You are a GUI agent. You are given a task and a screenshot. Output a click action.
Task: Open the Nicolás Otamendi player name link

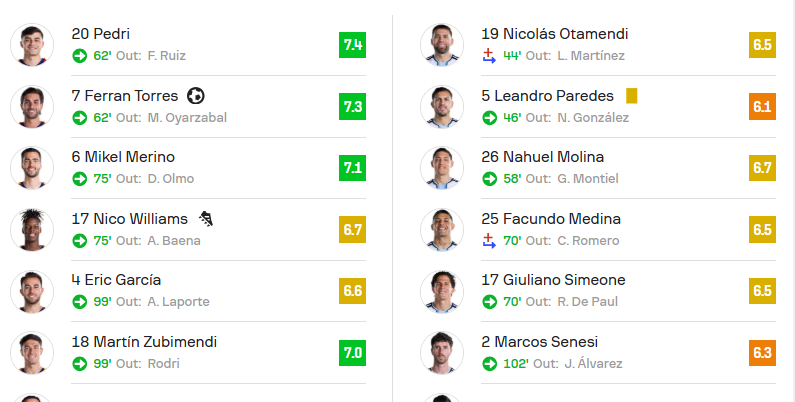pos(555,34)
